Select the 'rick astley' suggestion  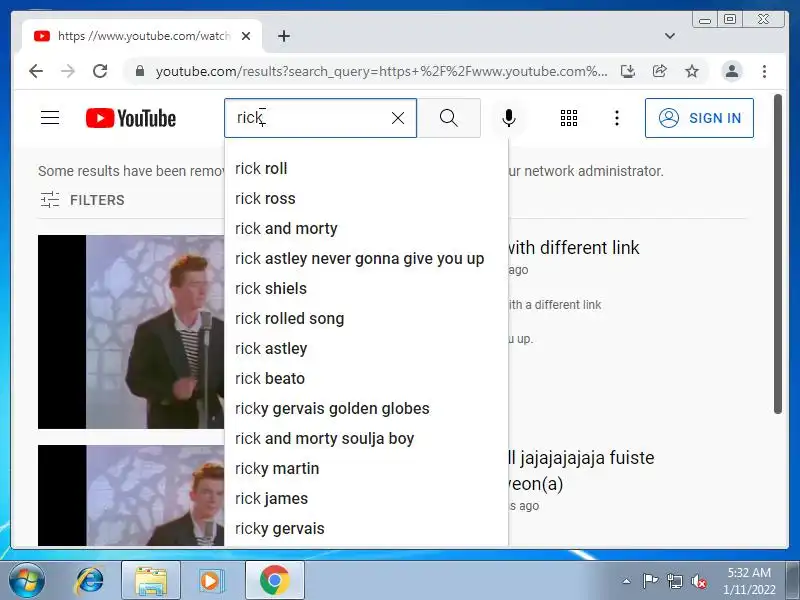[366, 348]
